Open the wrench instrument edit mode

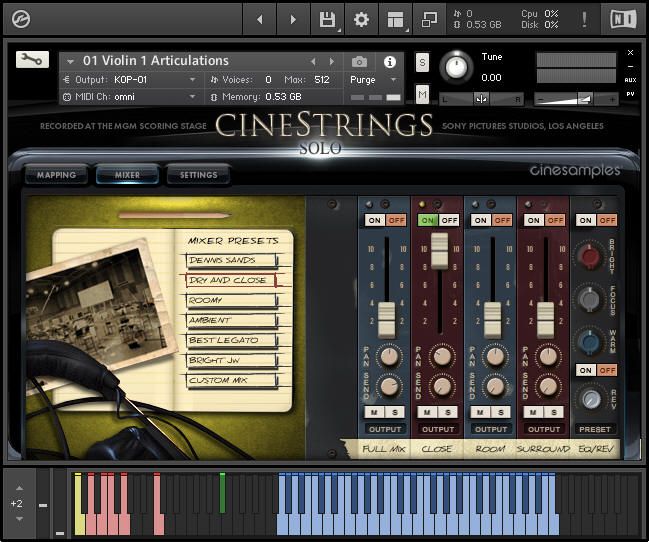(32, 60)
